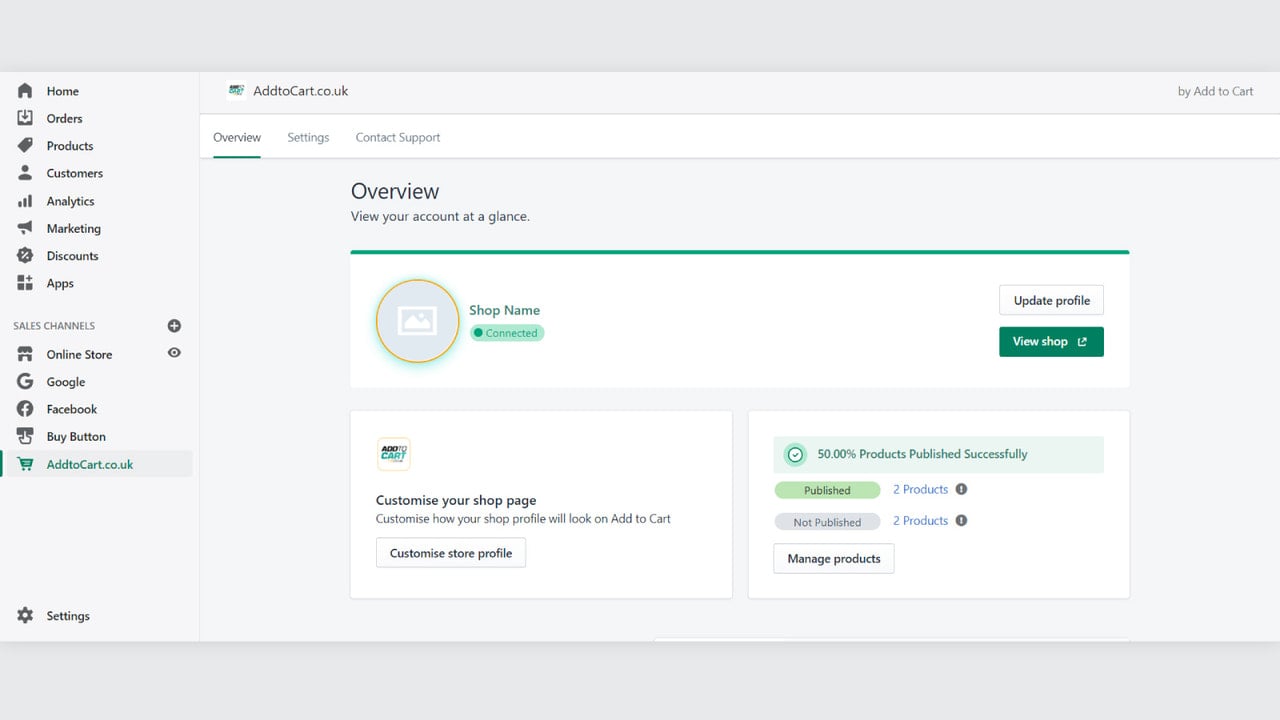Screen dimensions: 1280x720
Task: Open the Home icon in the sidebar
Action: pos(25,91)
